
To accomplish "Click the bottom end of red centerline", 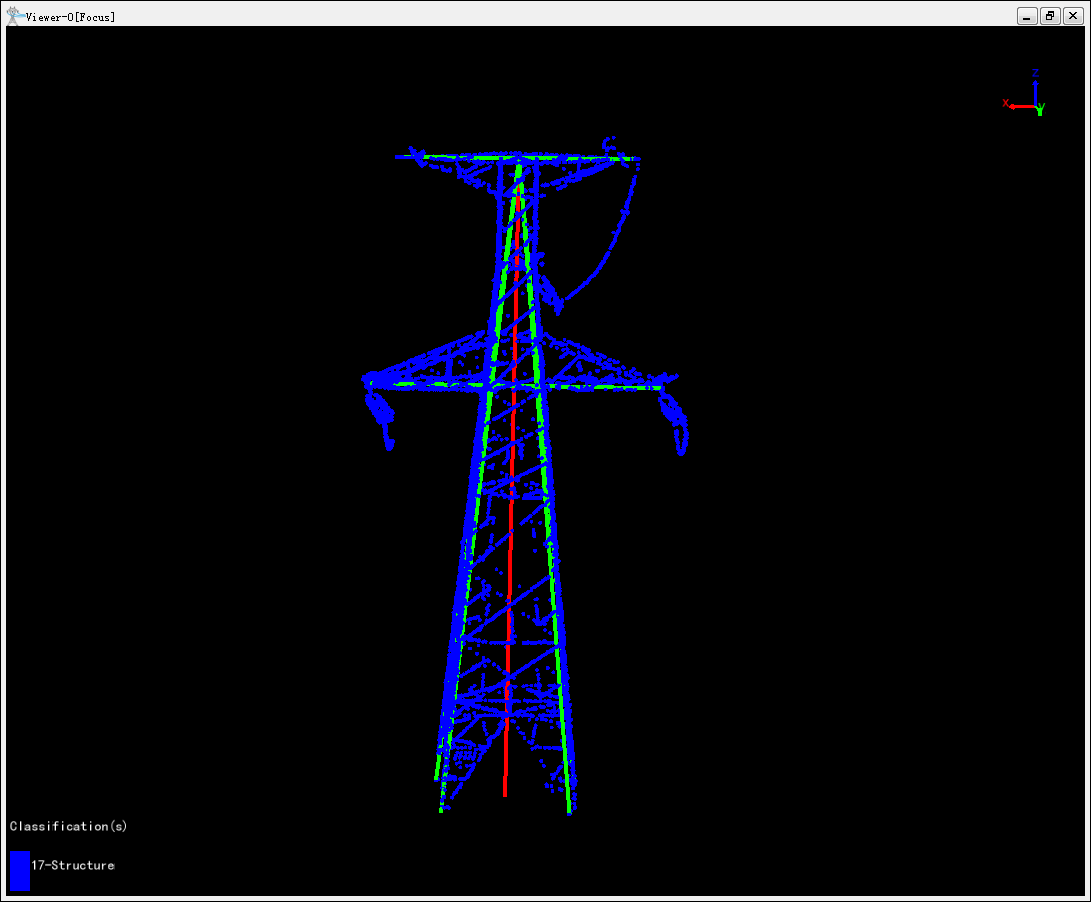I will click(504, 792).
